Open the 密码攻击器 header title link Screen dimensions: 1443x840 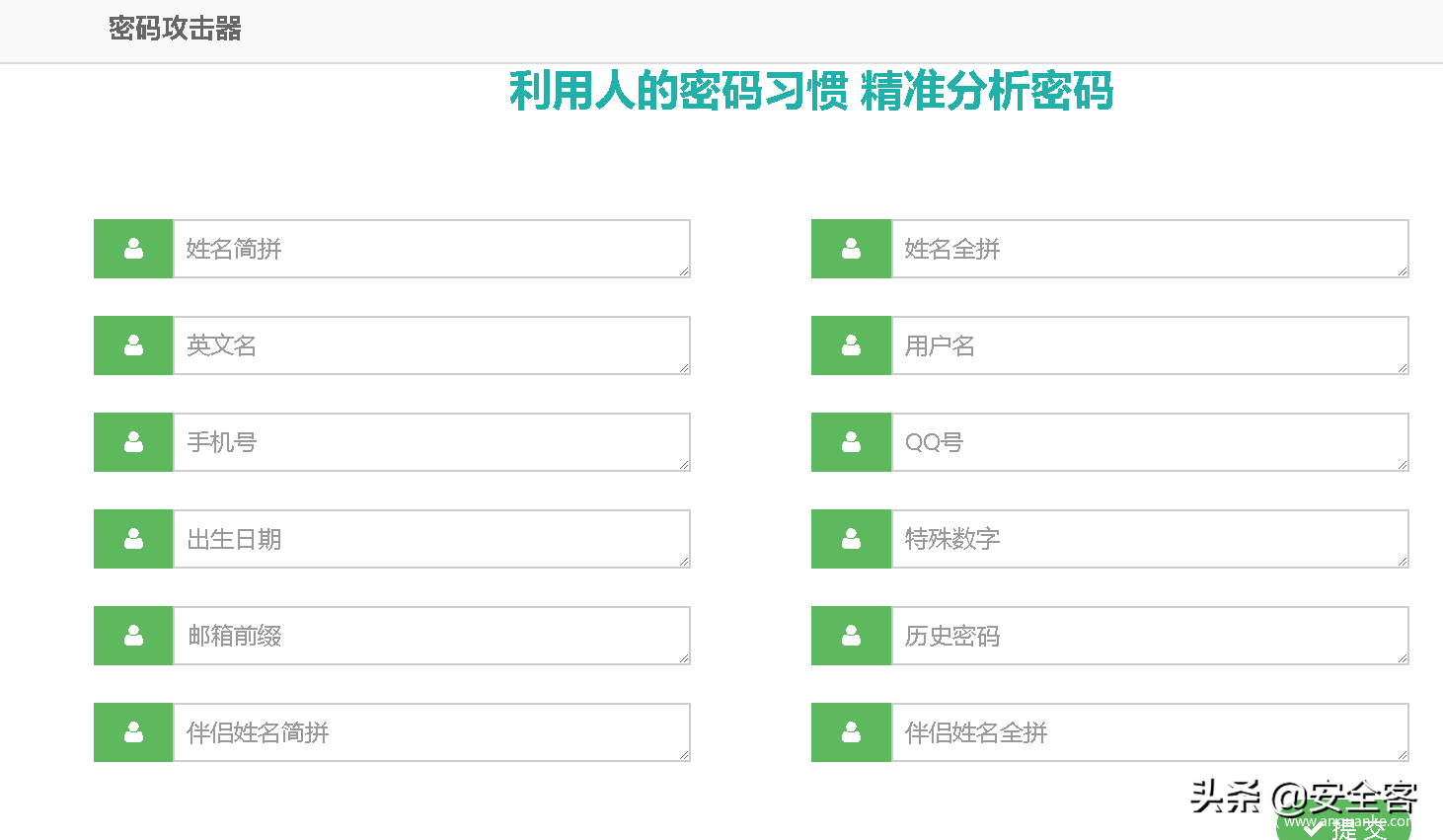[x=175, y=29]
